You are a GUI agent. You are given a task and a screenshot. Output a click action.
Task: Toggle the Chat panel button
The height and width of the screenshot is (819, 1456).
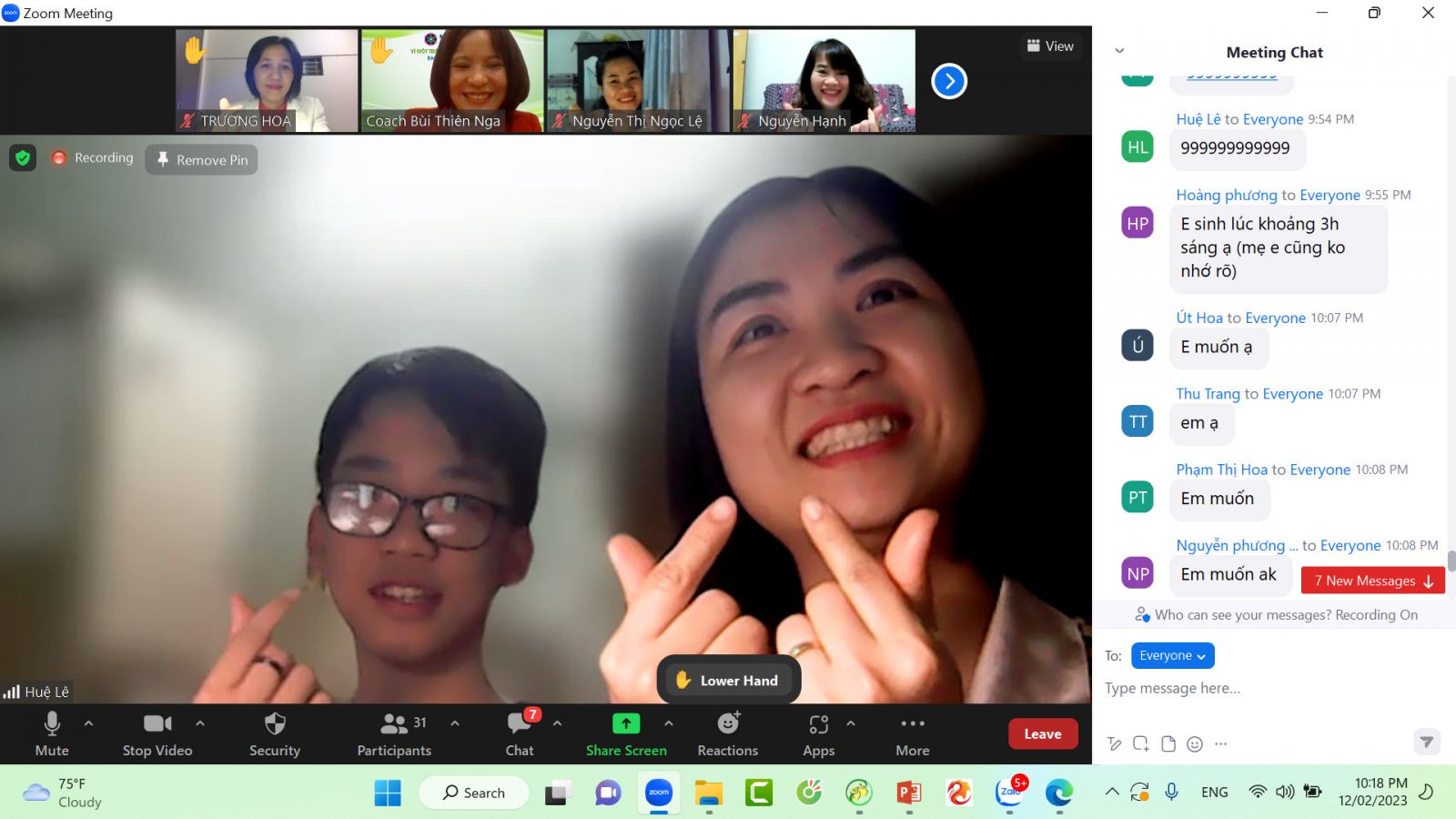[520, 724]
